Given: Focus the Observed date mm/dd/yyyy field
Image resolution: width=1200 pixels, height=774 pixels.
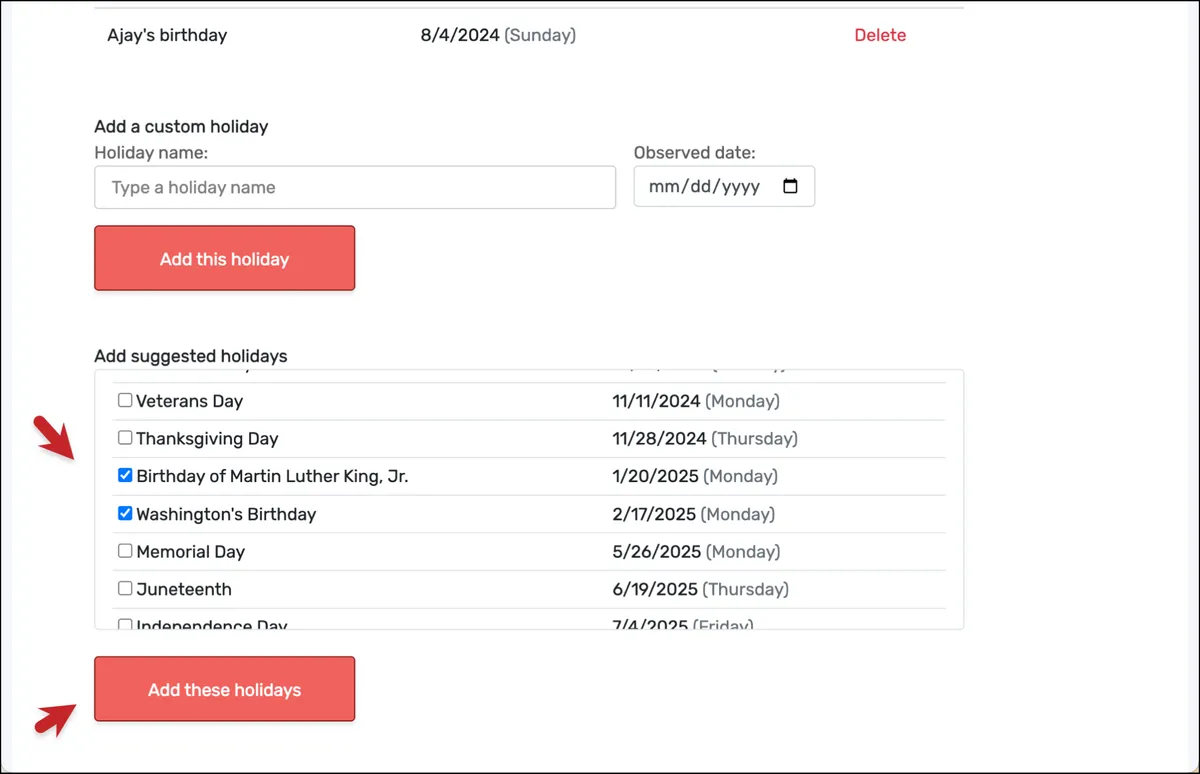Looking at the screenshot, I should click(x=724, y=187).
